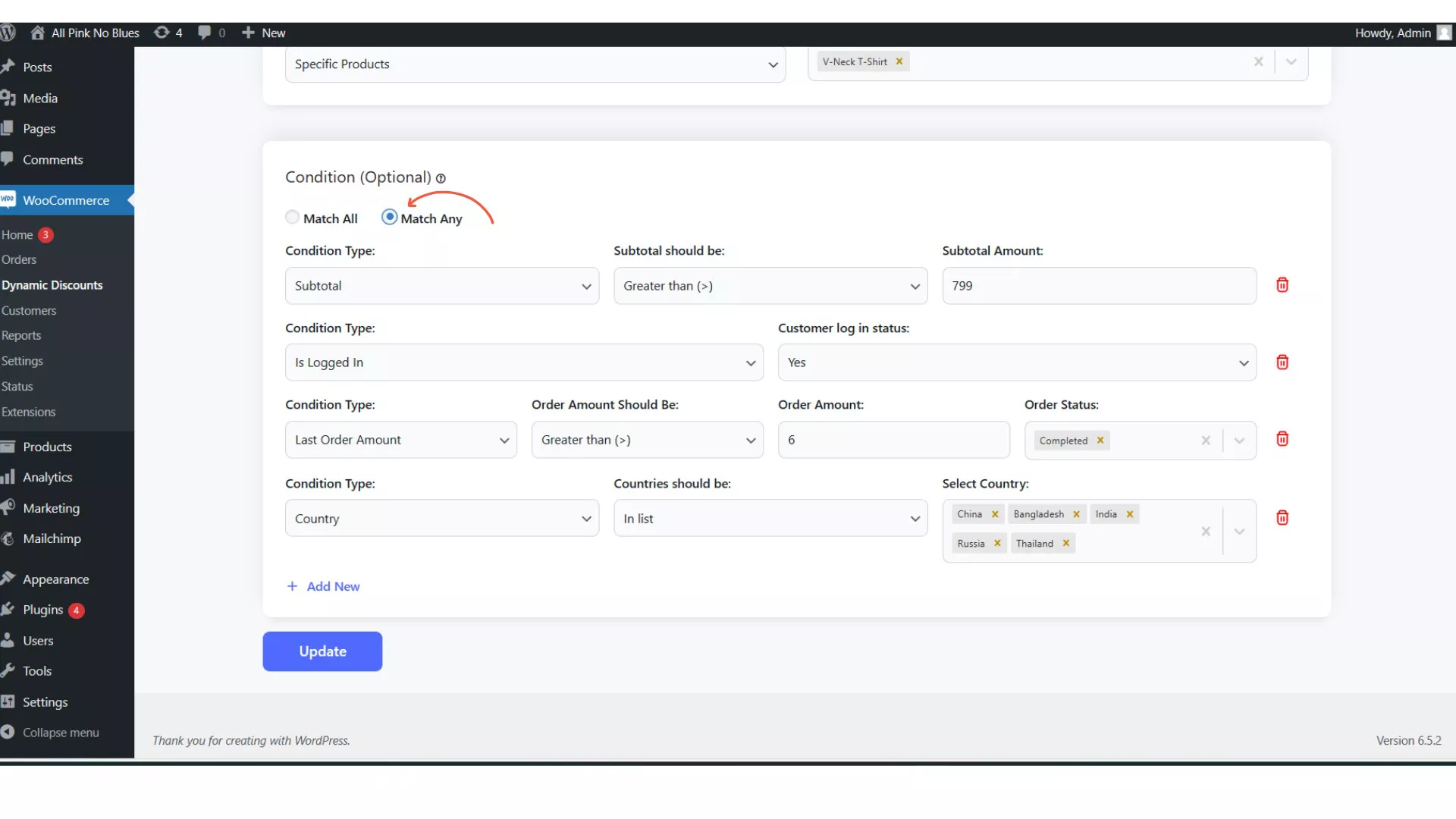The width and height of the screenshot is (1456, 819).
Task: Click the delete icon for Last Order Amount condition
Action: 1283,438
